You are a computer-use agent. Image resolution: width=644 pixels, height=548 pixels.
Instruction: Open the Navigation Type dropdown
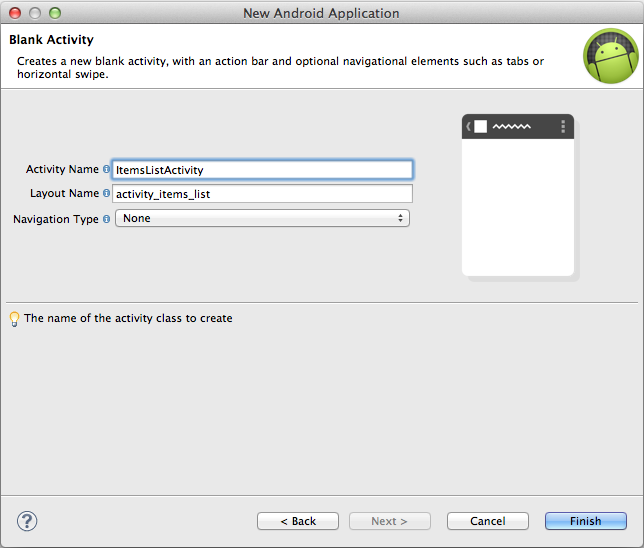[x=262, y=218]
